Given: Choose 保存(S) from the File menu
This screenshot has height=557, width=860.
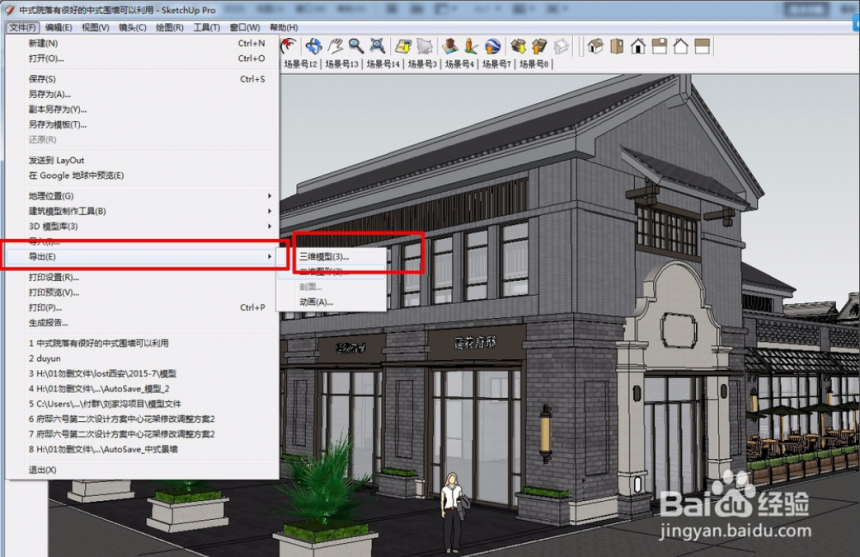Looking at the screenshot, I should [142, 79].
